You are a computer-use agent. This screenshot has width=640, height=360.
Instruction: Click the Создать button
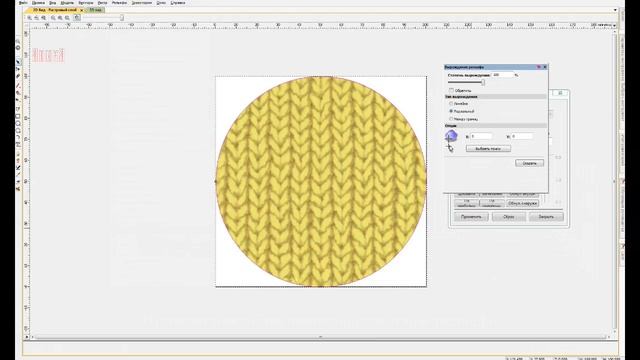(x=529, y=163)
